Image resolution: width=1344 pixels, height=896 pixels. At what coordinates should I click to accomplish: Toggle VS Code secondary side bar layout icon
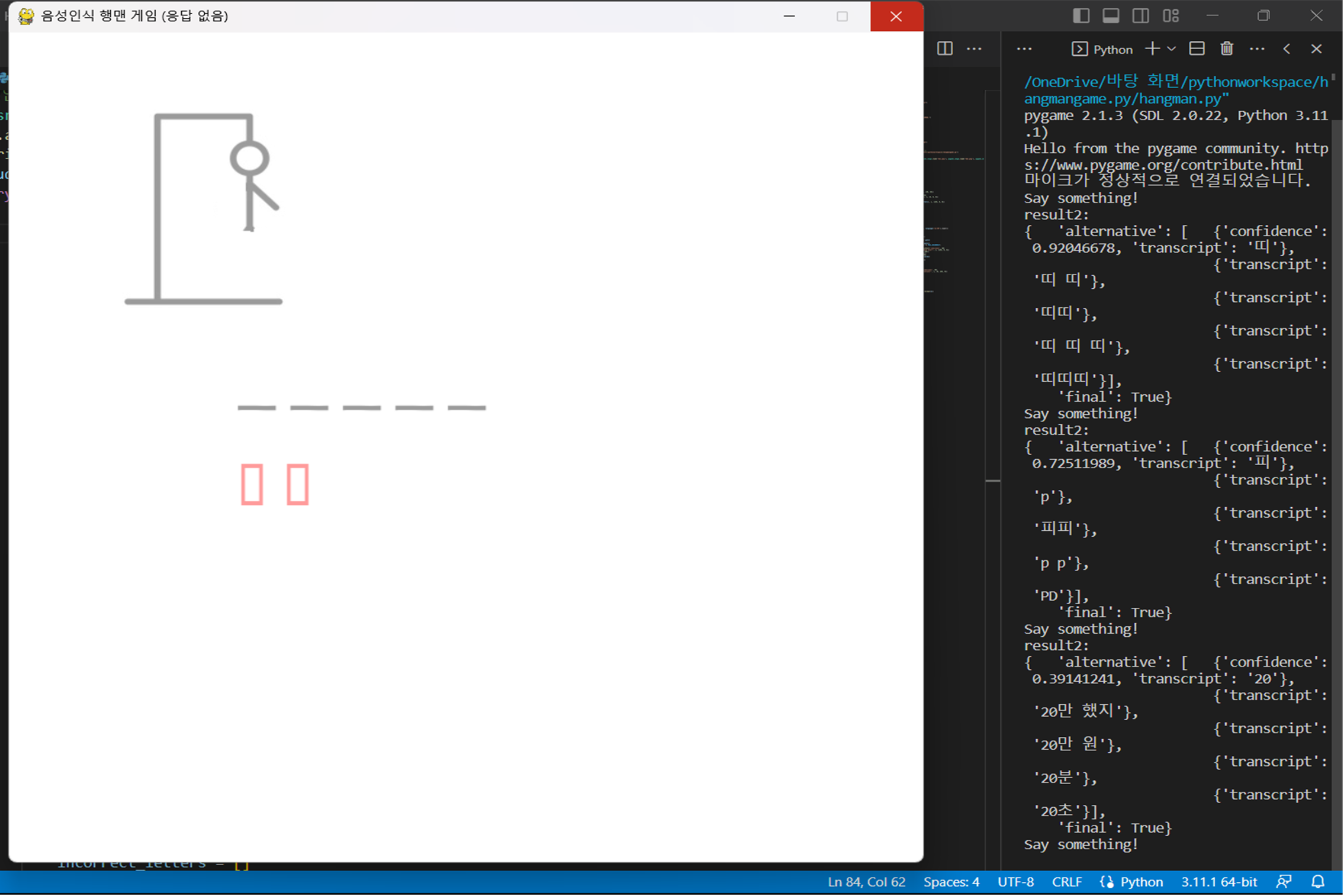[x=1140, y=16]
